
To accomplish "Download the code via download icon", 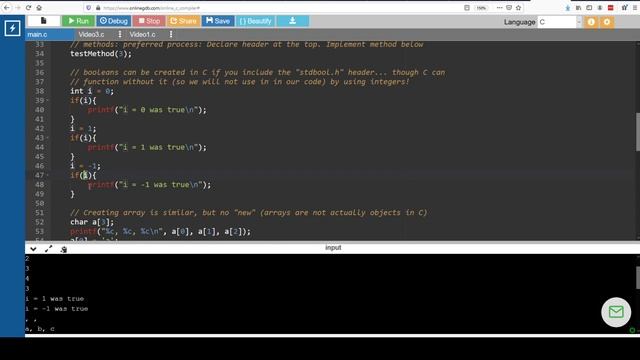I will pos(293,21).
